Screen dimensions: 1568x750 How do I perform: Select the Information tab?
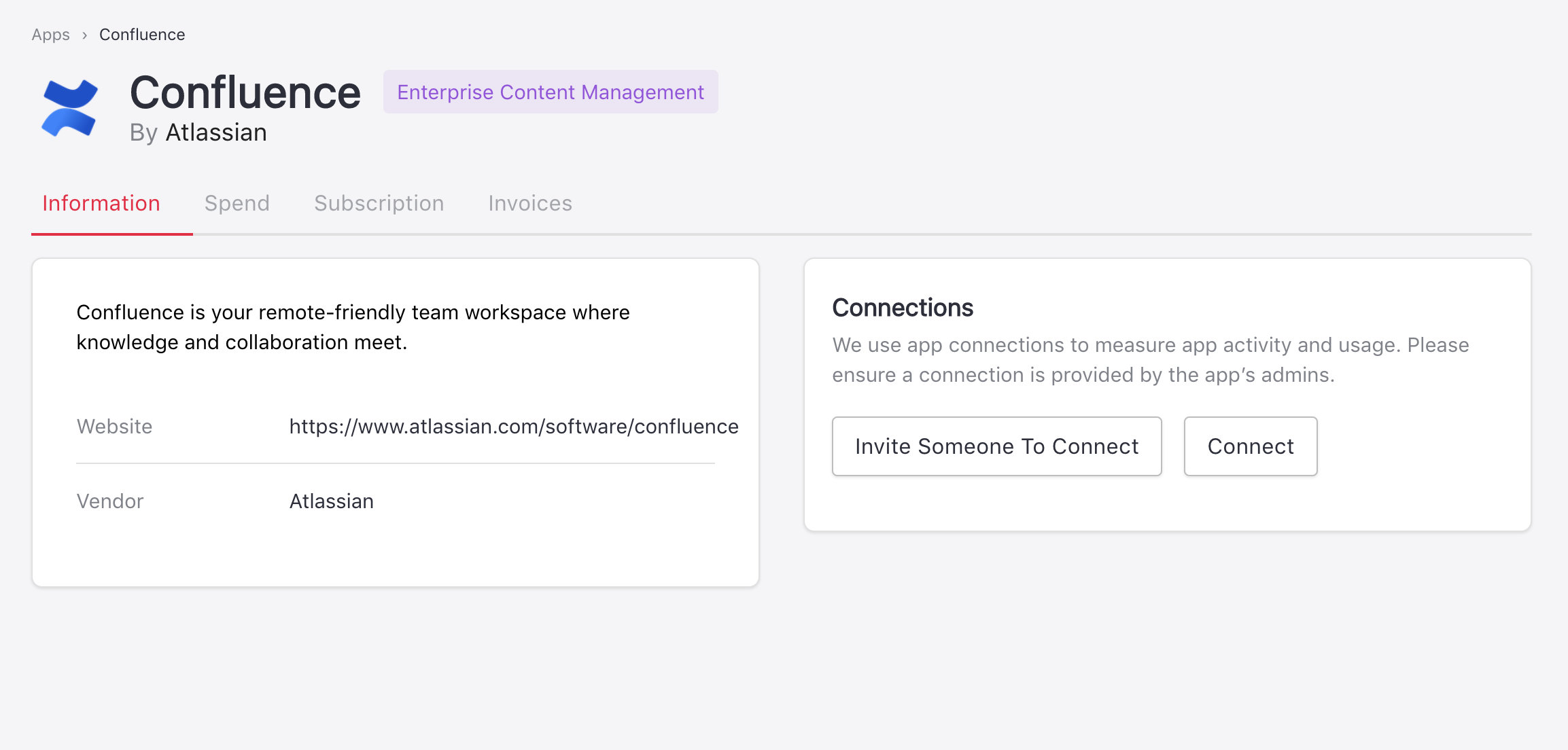click(x=101, y=203)
